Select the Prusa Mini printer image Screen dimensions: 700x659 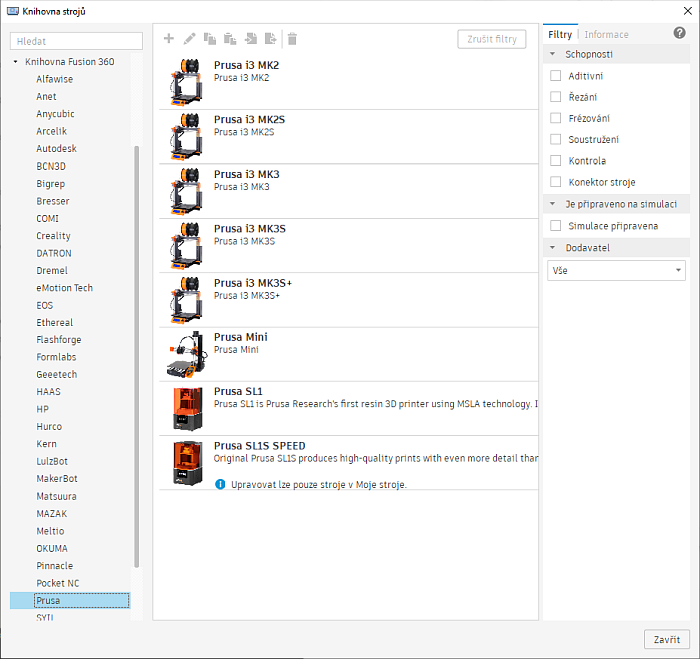[187, 355]
